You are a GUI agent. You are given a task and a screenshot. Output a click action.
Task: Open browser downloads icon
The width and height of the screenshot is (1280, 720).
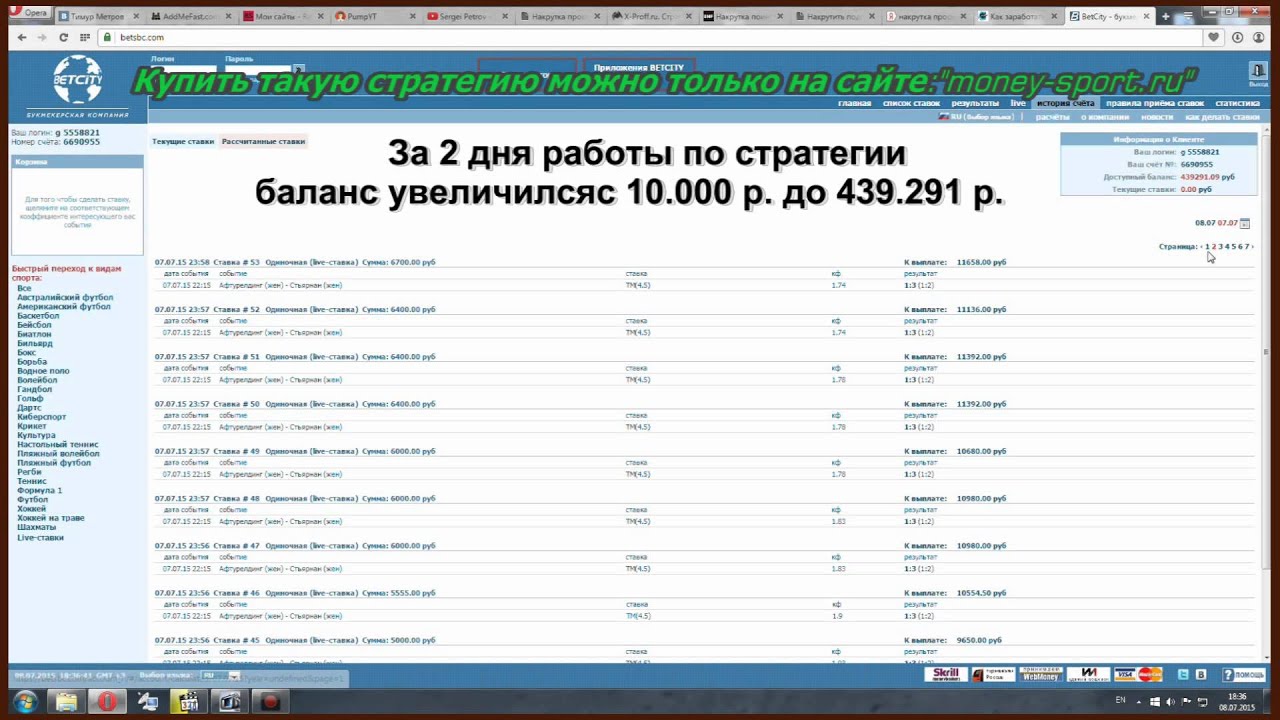1237,37
